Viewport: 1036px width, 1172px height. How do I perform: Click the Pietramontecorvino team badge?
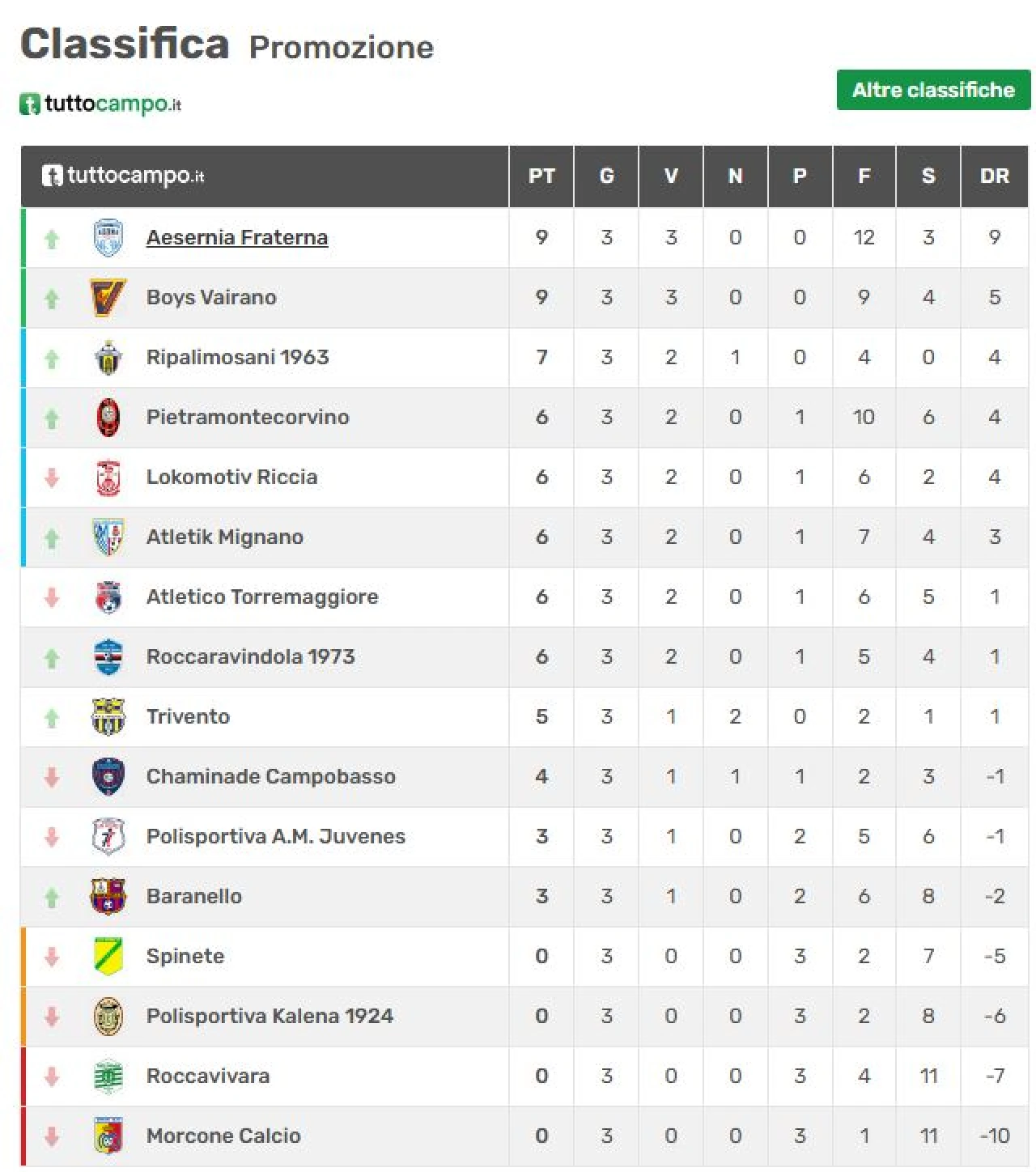pos(108,418)
